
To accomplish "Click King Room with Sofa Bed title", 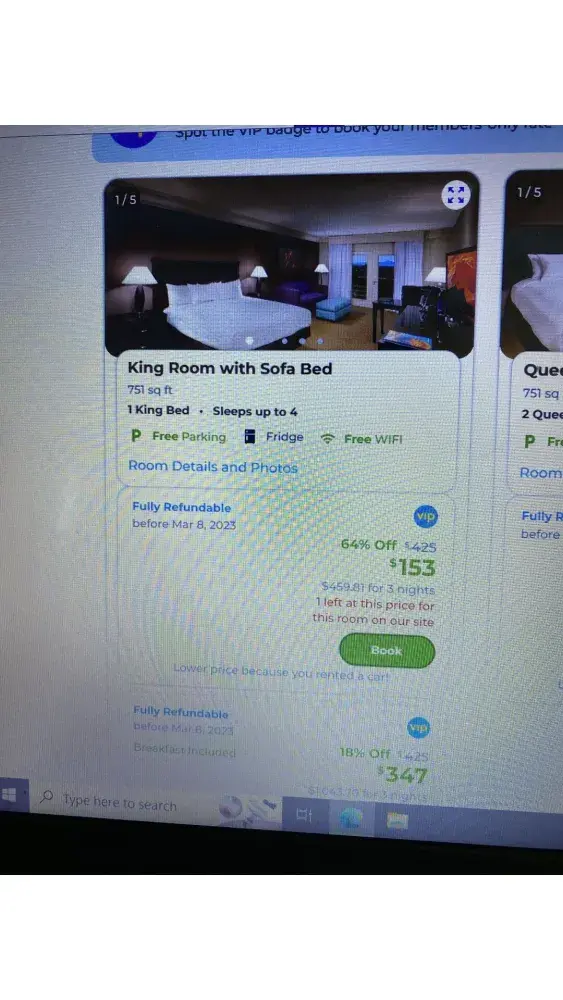I will pyautogui.click(x=230, y=368).
